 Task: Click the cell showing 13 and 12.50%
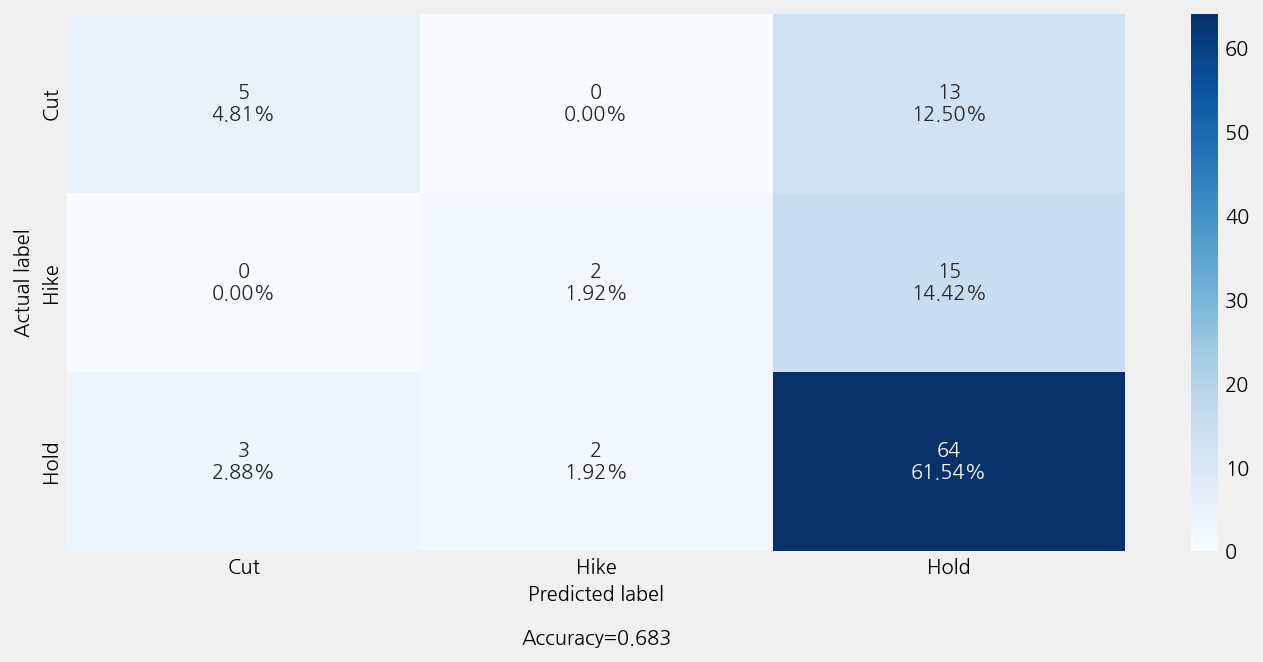click(949, 103)
